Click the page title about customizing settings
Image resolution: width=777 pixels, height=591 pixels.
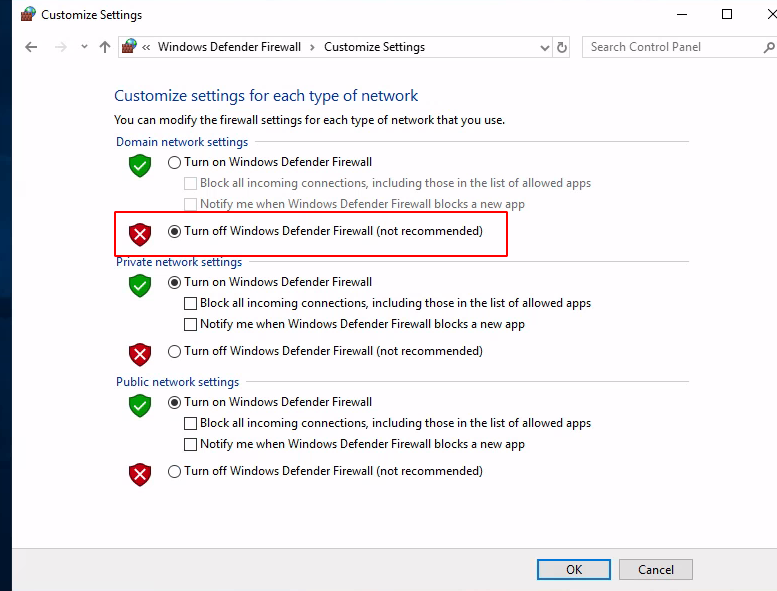tap(266, 96)
